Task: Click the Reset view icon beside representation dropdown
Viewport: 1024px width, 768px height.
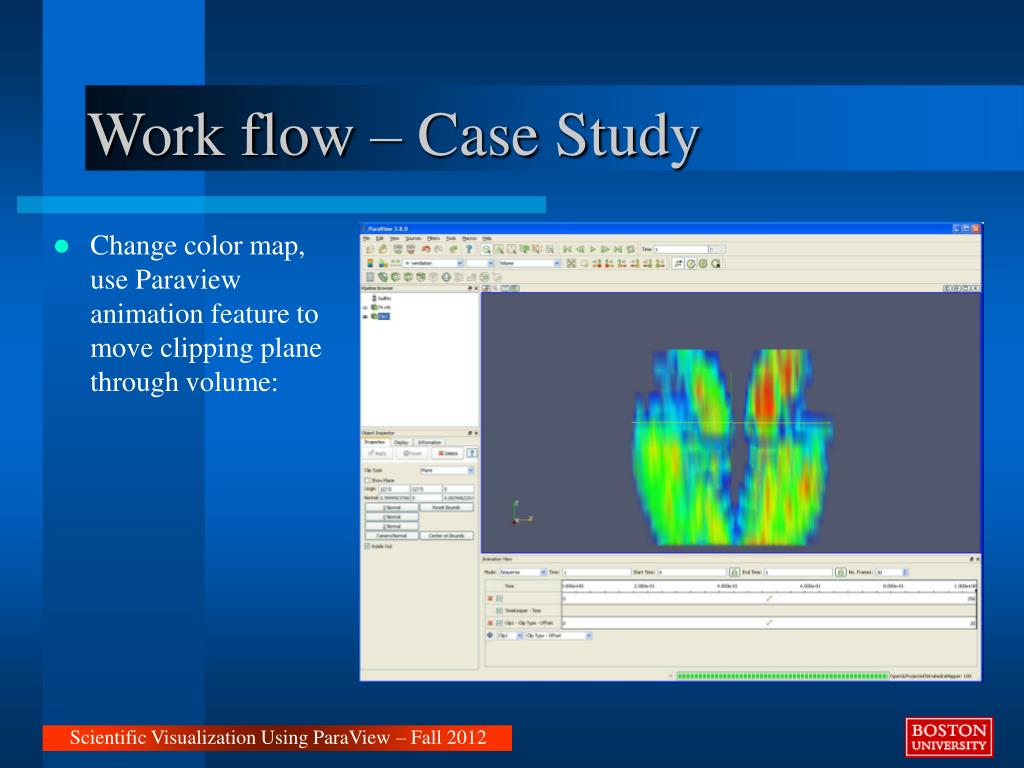Action: [x=571, y=264]
